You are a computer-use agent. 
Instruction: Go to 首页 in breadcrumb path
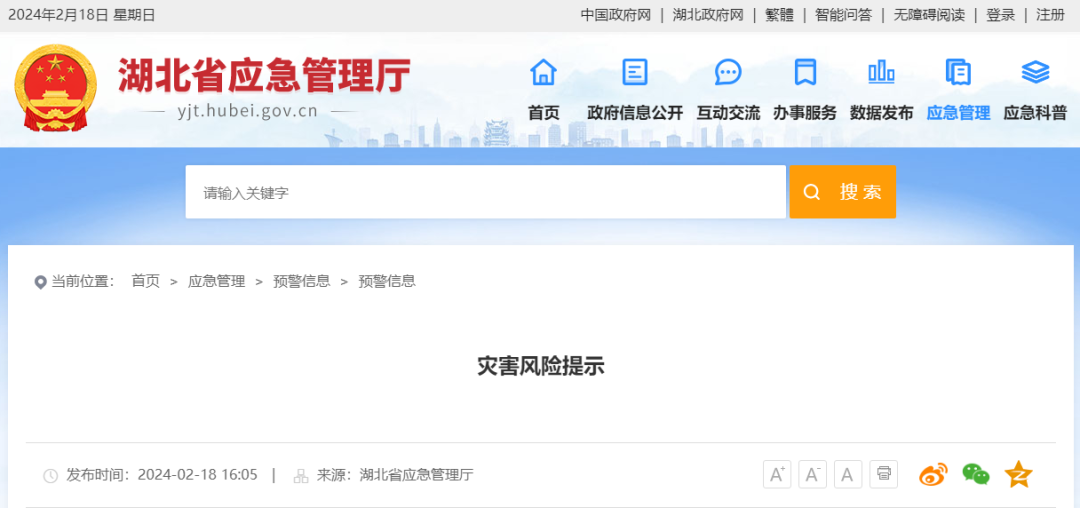145,281
